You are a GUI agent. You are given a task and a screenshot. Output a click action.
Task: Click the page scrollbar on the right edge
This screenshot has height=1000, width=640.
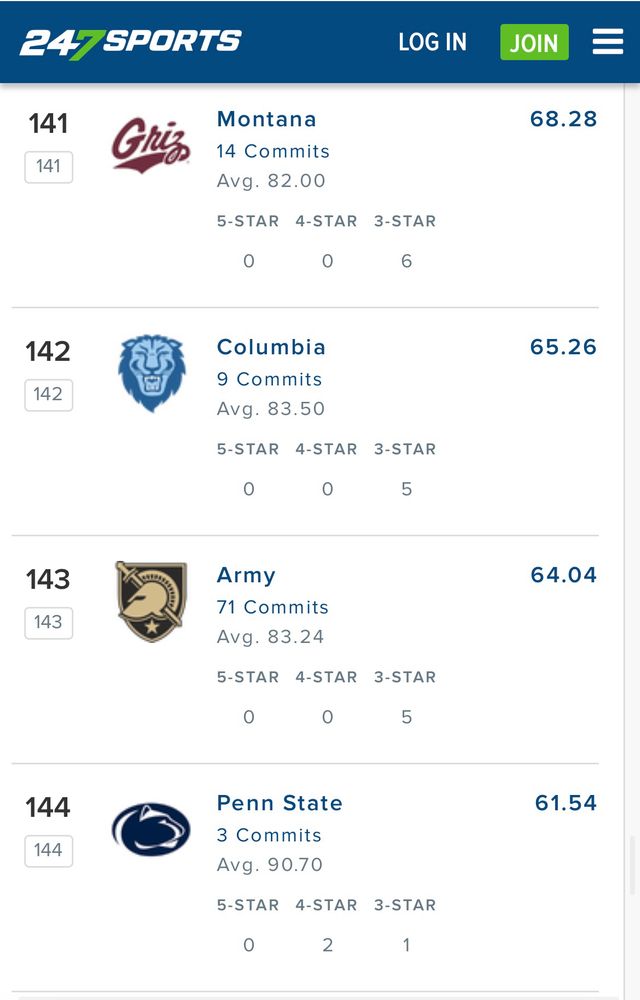click(x=632, y=865)
